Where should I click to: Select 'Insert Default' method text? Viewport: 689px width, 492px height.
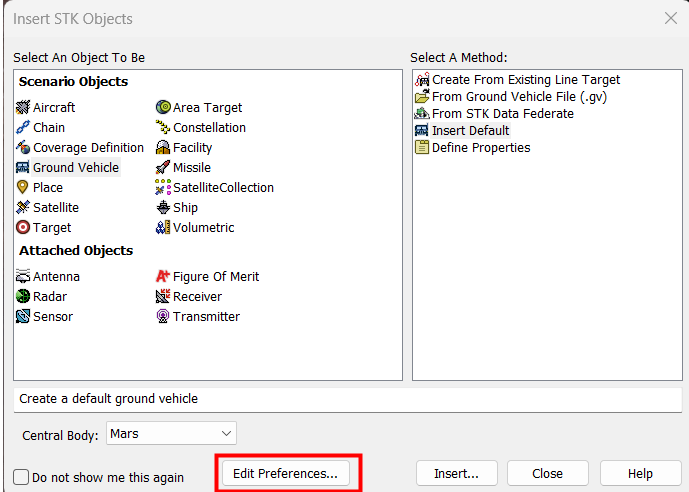tap(471, 130)
